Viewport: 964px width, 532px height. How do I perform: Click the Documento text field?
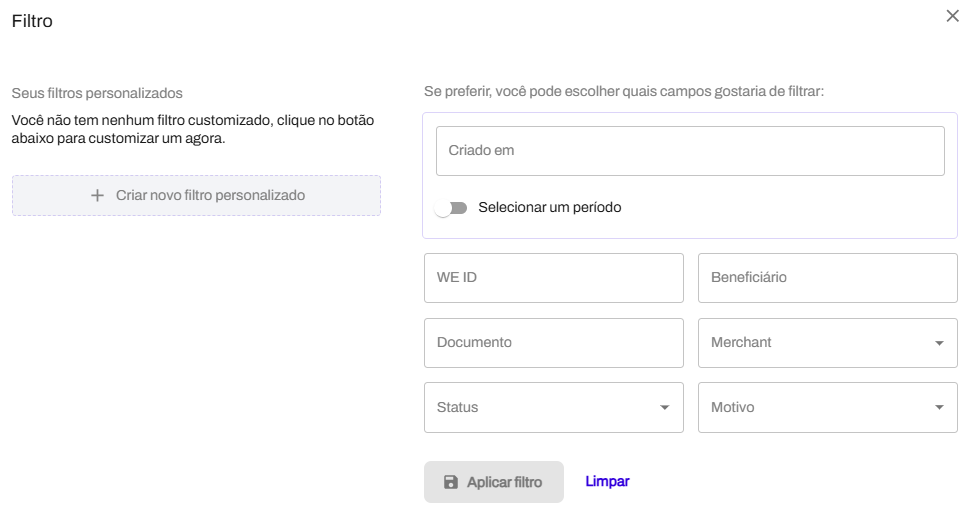553,343
